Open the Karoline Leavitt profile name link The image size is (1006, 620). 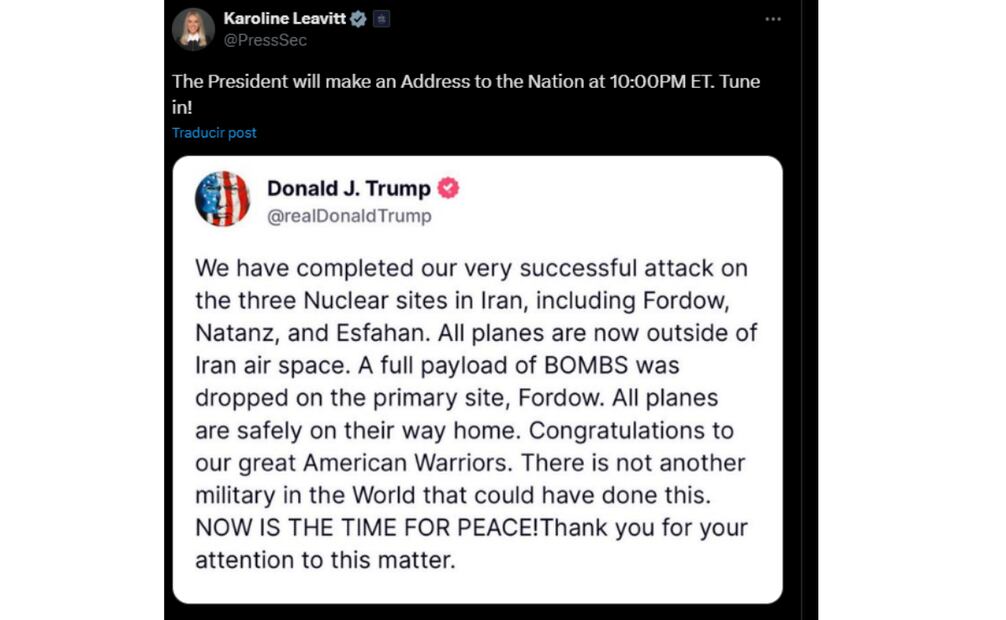click(x=283, y=19)
